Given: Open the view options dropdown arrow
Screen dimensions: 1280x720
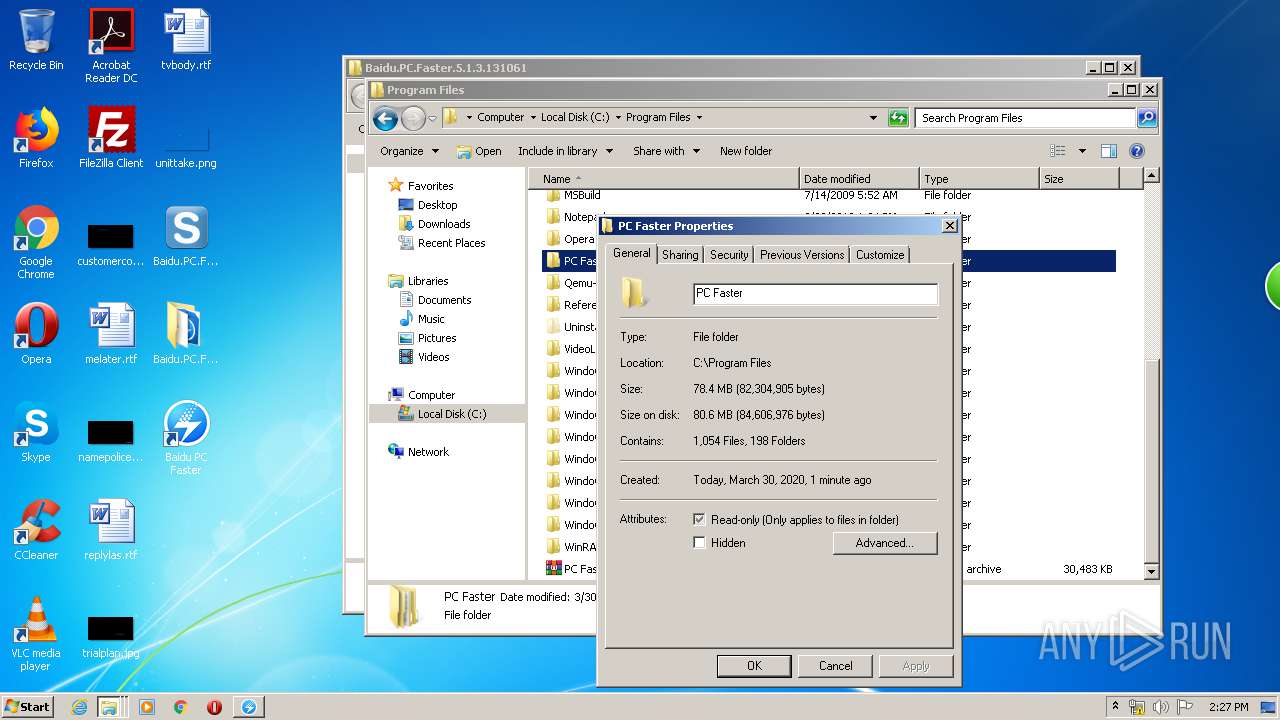Looking at the screenshot, I should click(1082, 151).
